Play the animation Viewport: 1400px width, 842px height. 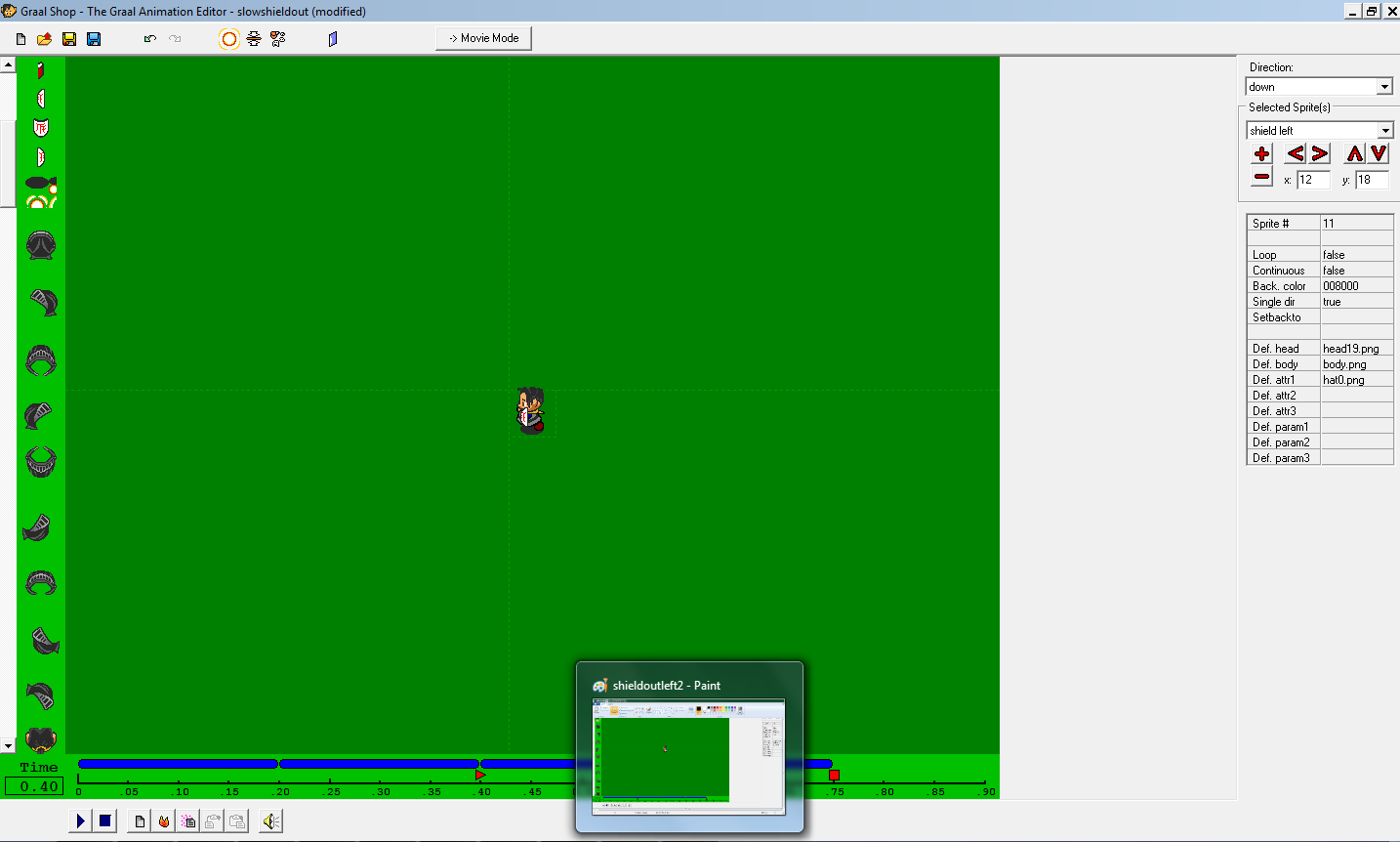click(x=81, y=821)
